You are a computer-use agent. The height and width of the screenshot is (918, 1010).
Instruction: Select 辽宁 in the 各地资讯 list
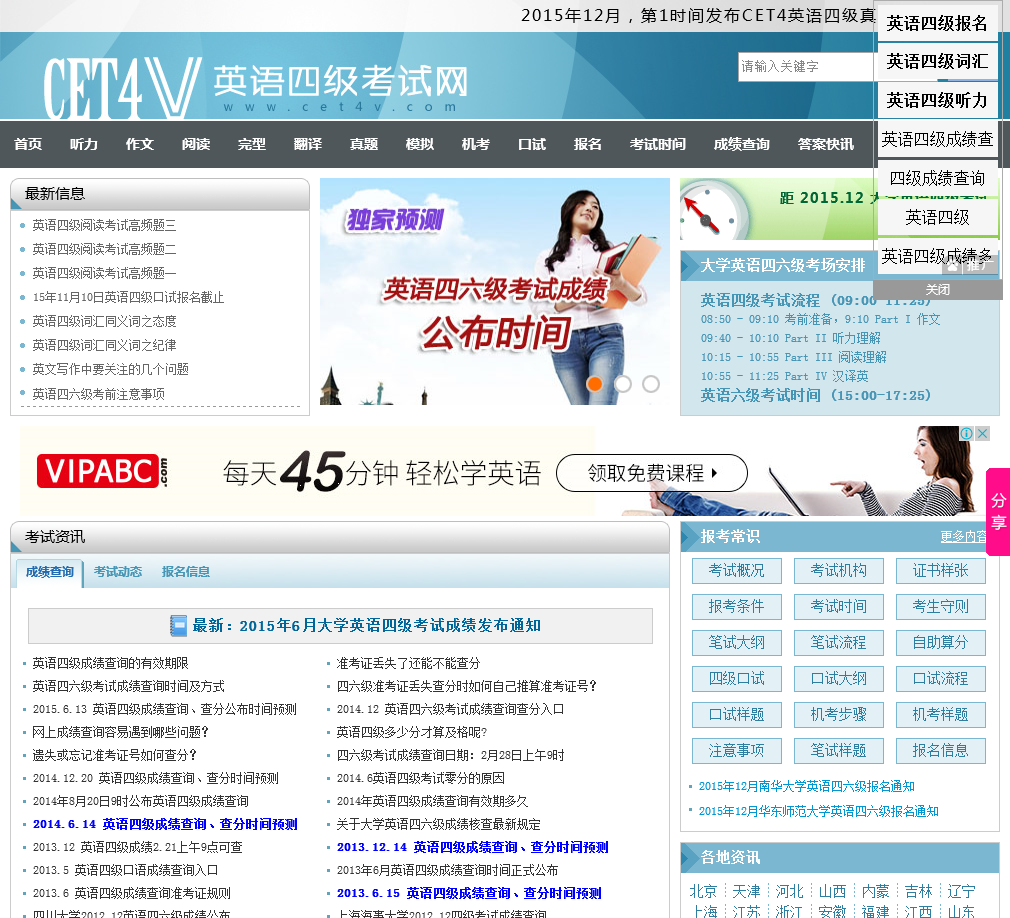962,892
